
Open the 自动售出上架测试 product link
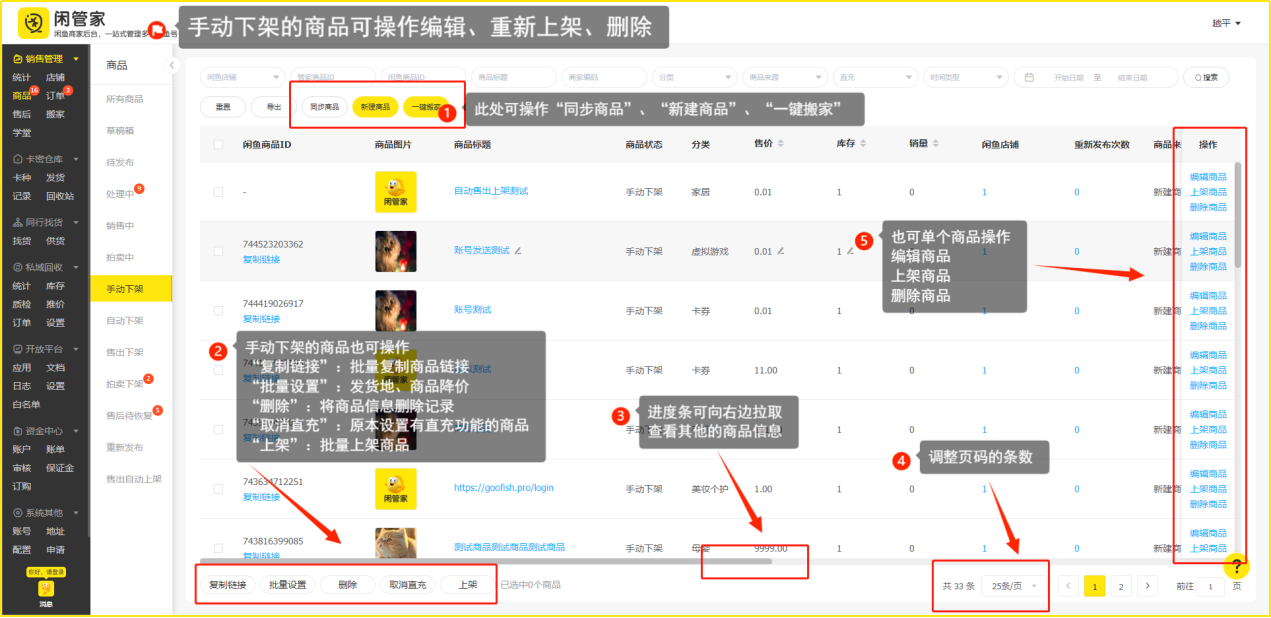pyautogui.click(x=490, y=191)
